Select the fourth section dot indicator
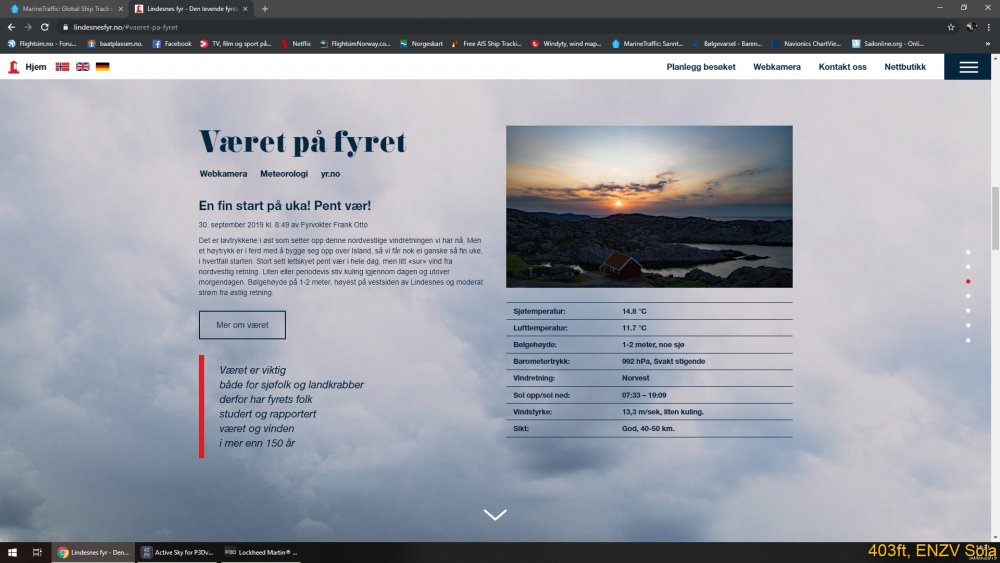 coord(968,296)
